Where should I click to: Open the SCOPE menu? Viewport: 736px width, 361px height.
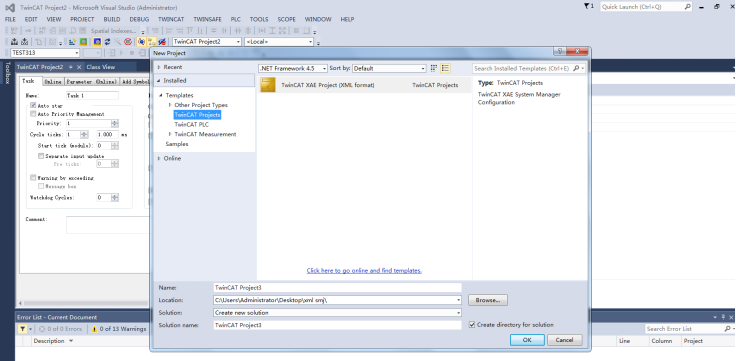tap(286, 19)
